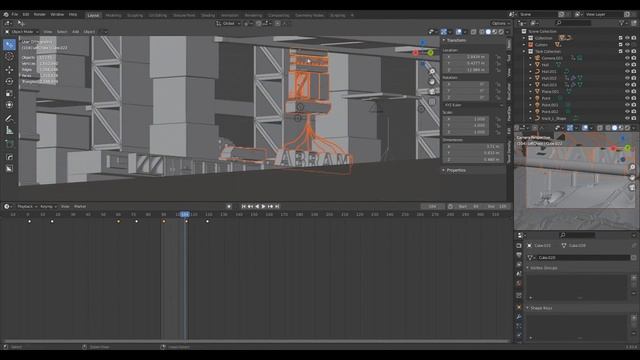The image size is (640, 360).
Task: Hide the Hull object's eye icon
Action: 627,65
